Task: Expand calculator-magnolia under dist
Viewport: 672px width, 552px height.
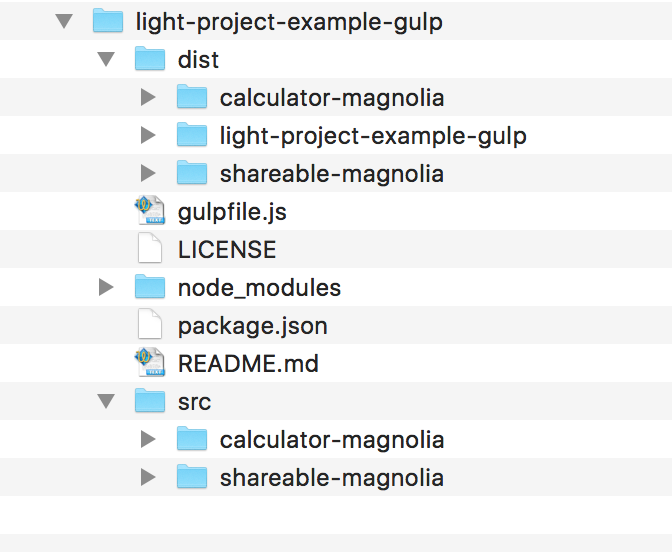Action: (149, 97)
